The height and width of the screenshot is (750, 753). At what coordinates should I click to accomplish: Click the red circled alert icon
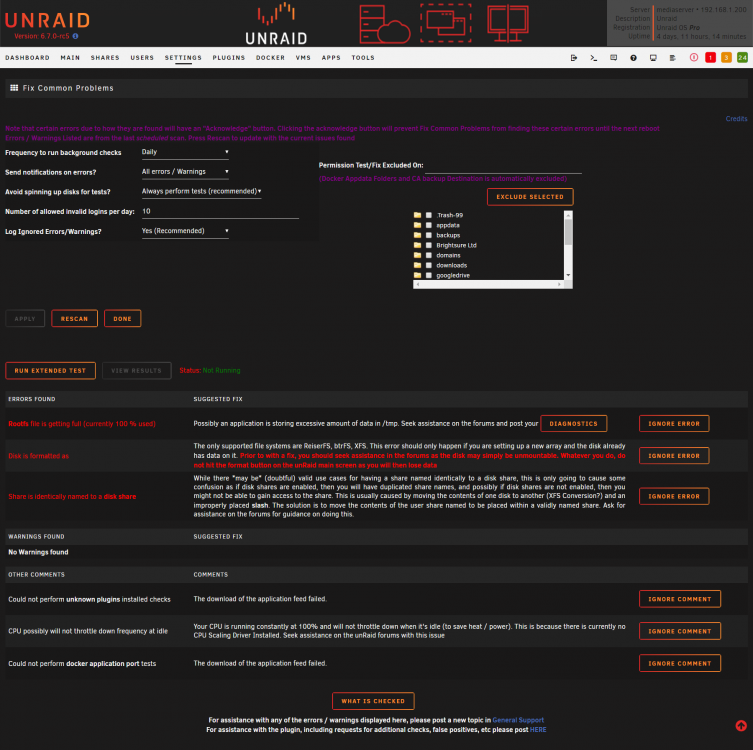point(693,58)
